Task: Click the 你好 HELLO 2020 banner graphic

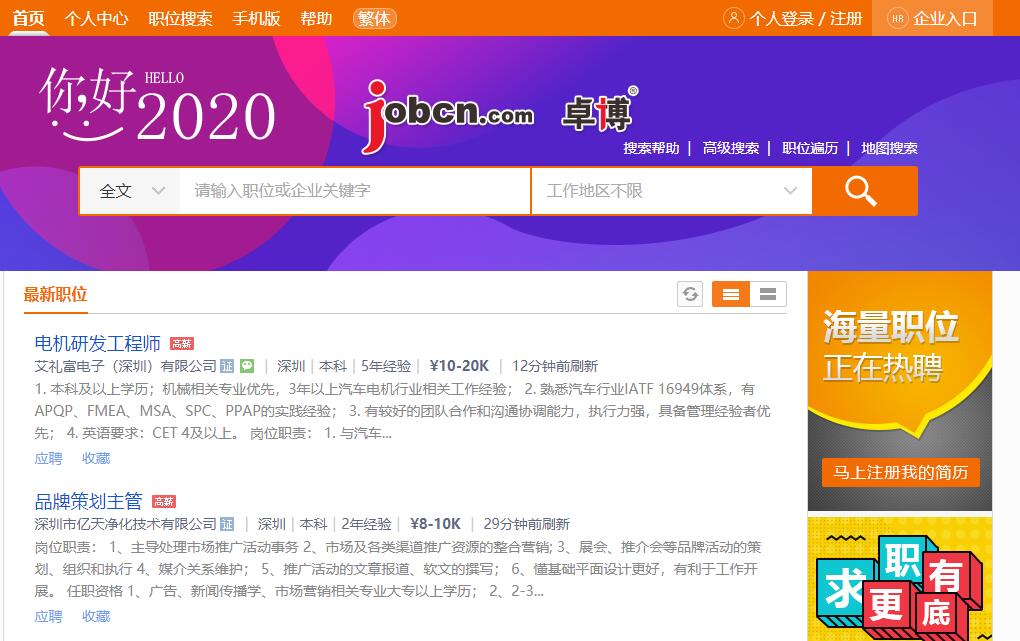Action: (157, 105)
